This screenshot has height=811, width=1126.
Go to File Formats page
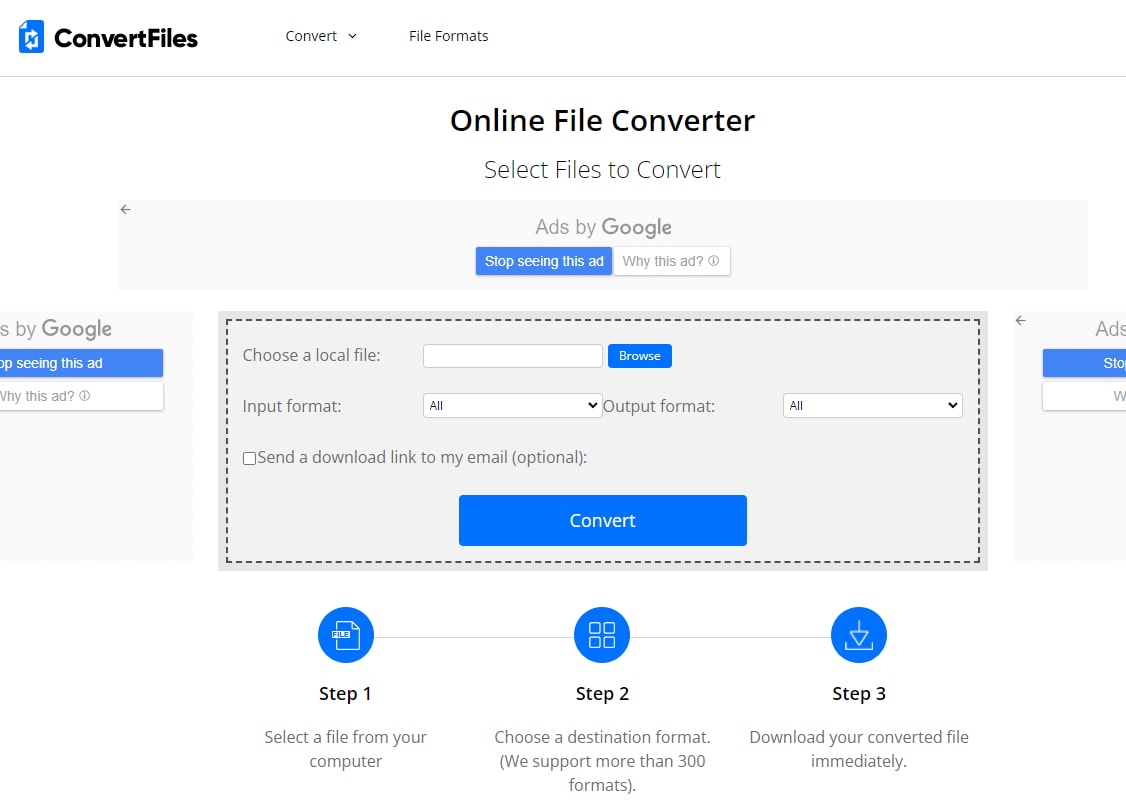pyautogui.click(x=448, y=36)
